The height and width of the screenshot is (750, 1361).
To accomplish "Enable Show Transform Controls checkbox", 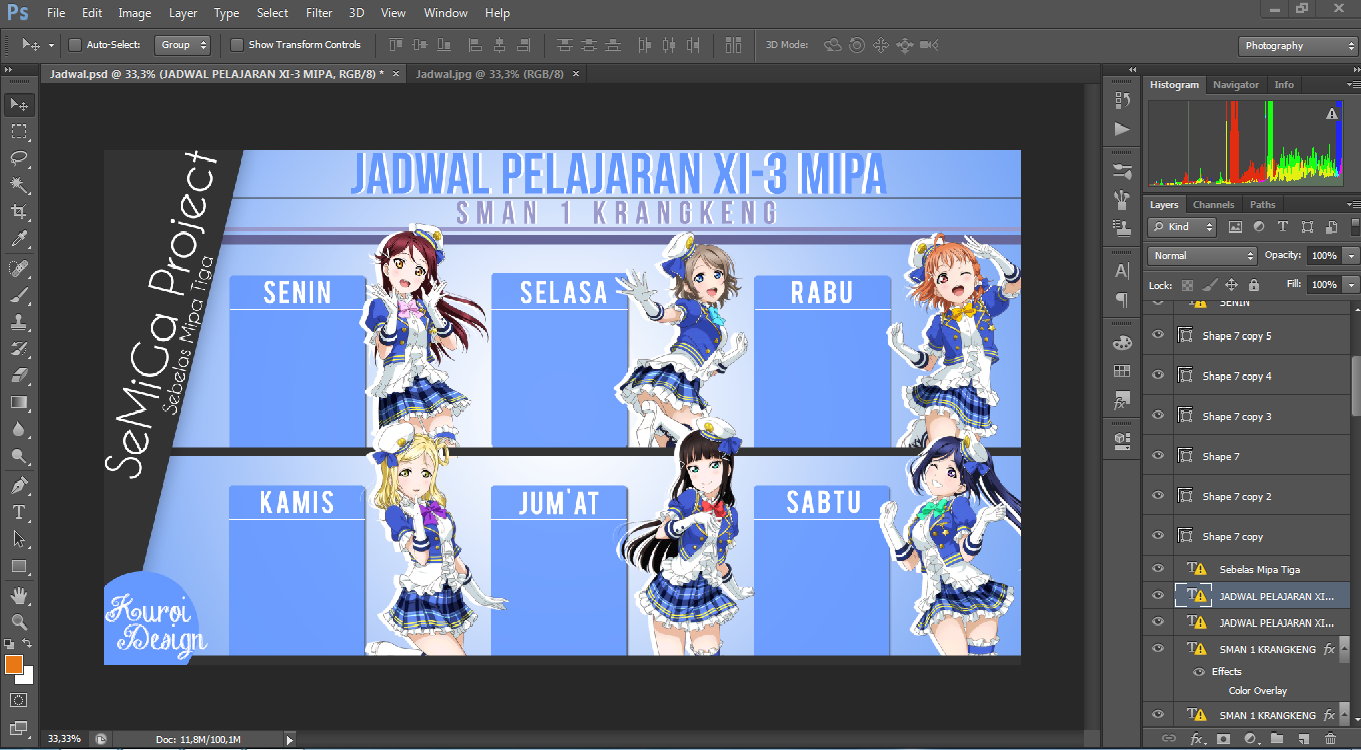I will click(237, 45).
